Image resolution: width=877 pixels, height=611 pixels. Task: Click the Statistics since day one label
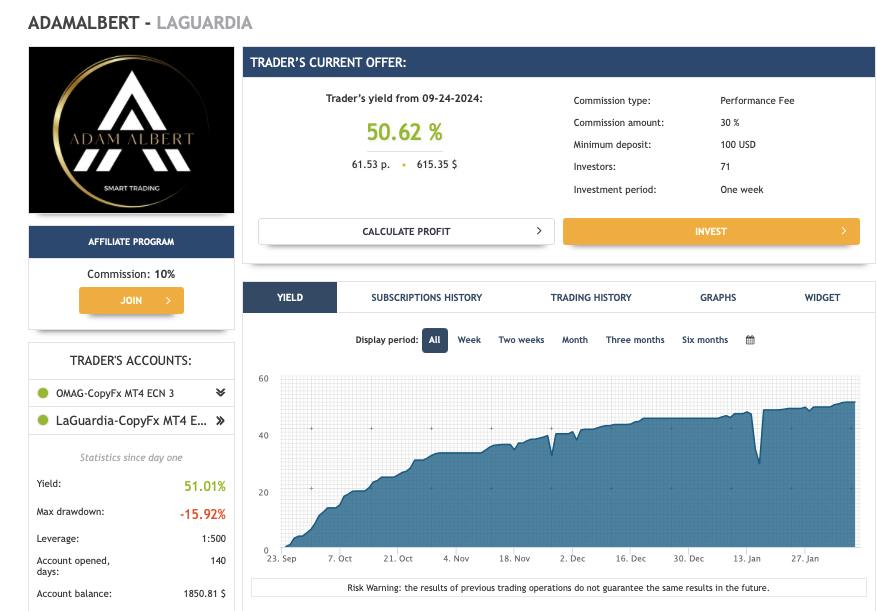point(131,458)
